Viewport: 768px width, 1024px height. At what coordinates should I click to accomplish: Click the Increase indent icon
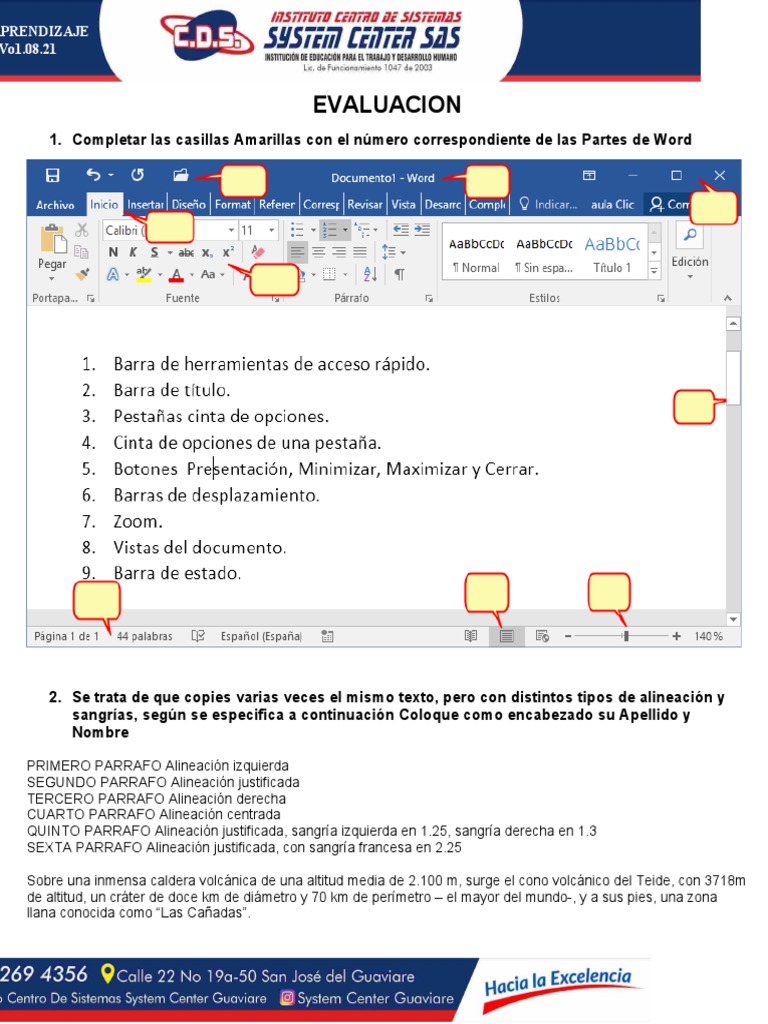point(423,229)
